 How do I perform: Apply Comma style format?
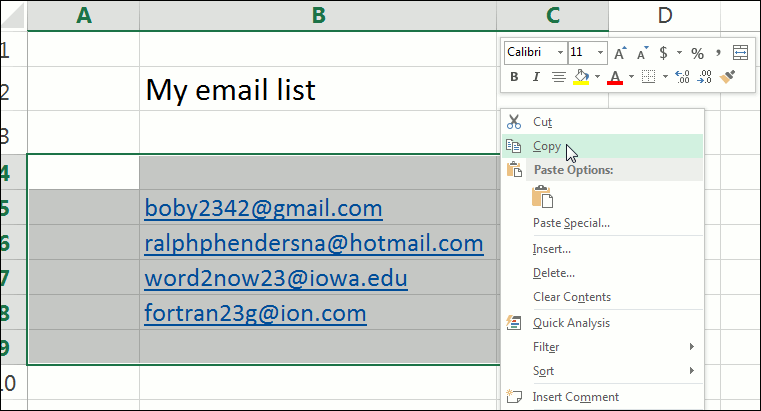(718, 52)
